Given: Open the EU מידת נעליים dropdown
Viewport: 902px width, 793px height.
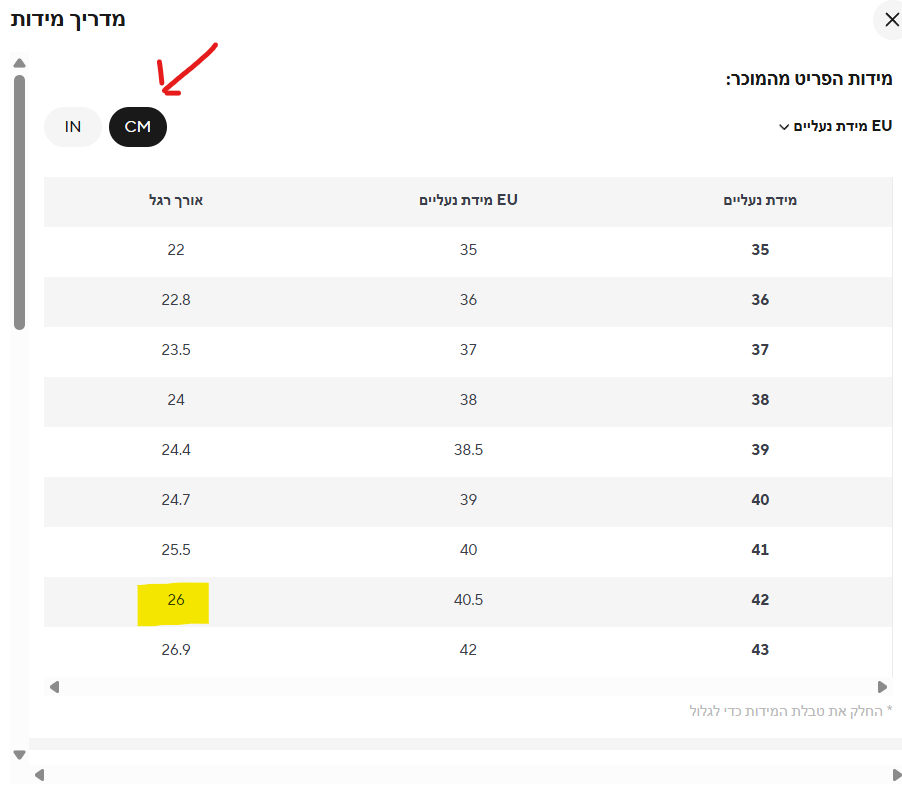Looking at the screenshot, I should pyautogui.click(x=835, y=126).
